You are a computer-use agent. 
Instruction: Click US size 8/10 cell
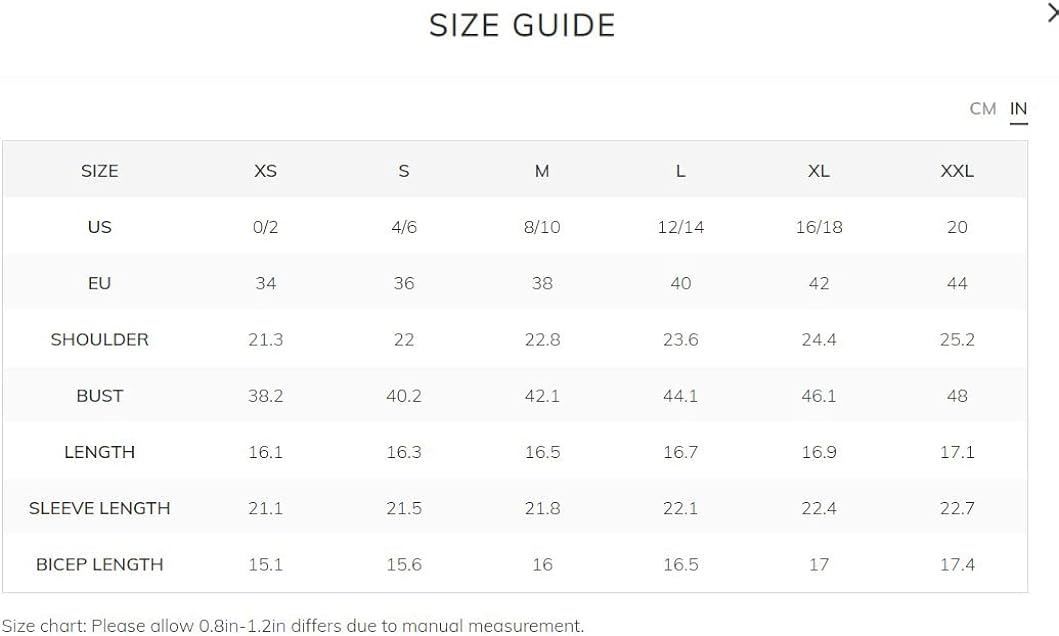(542, 227)
